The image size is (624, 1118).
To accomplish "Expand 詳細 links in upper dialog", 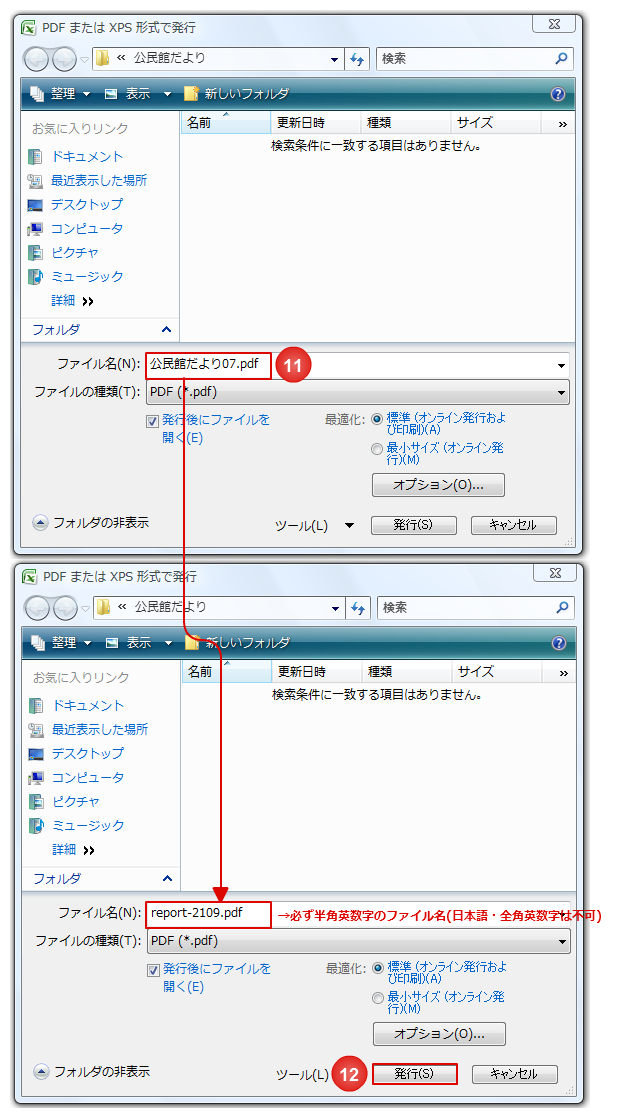I will pos(72,301).
